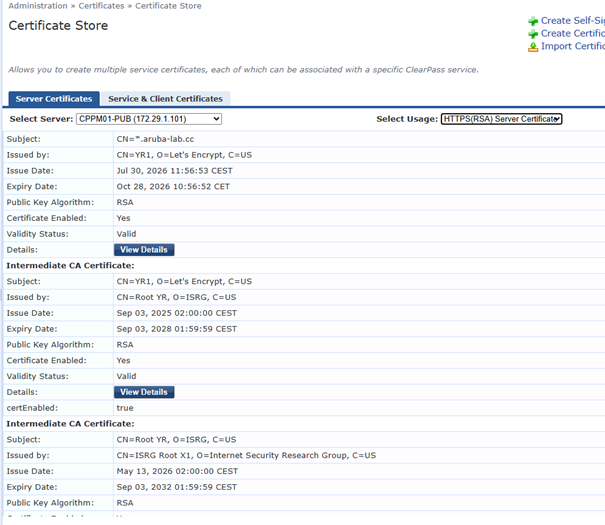
Task: Go to Certificates breadcrumb
Action: click(101, 6)
